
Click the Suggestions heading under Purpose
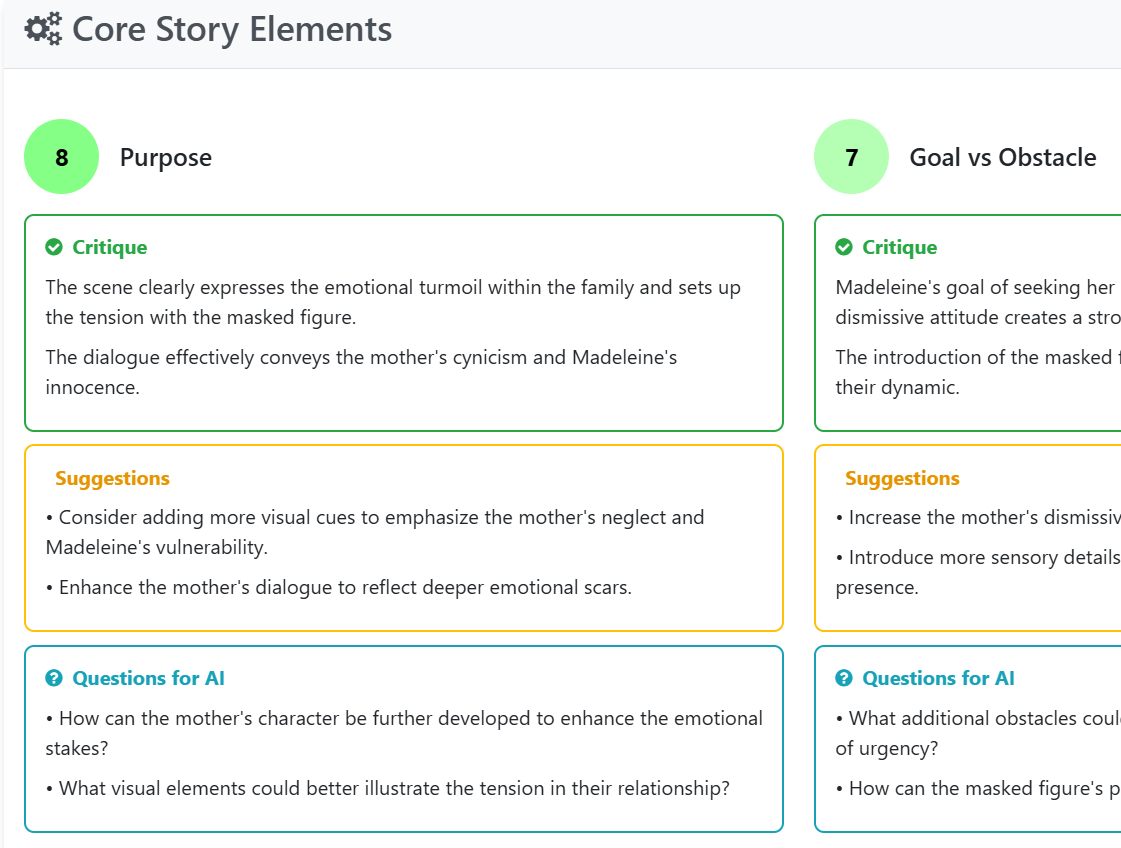click(x=112, y=478)
